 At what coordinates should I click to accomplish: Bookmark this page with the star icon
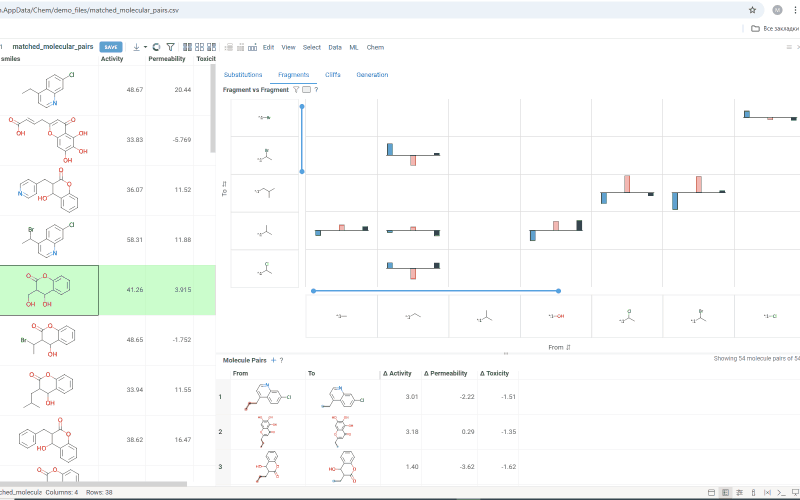[x=752, y=9]
